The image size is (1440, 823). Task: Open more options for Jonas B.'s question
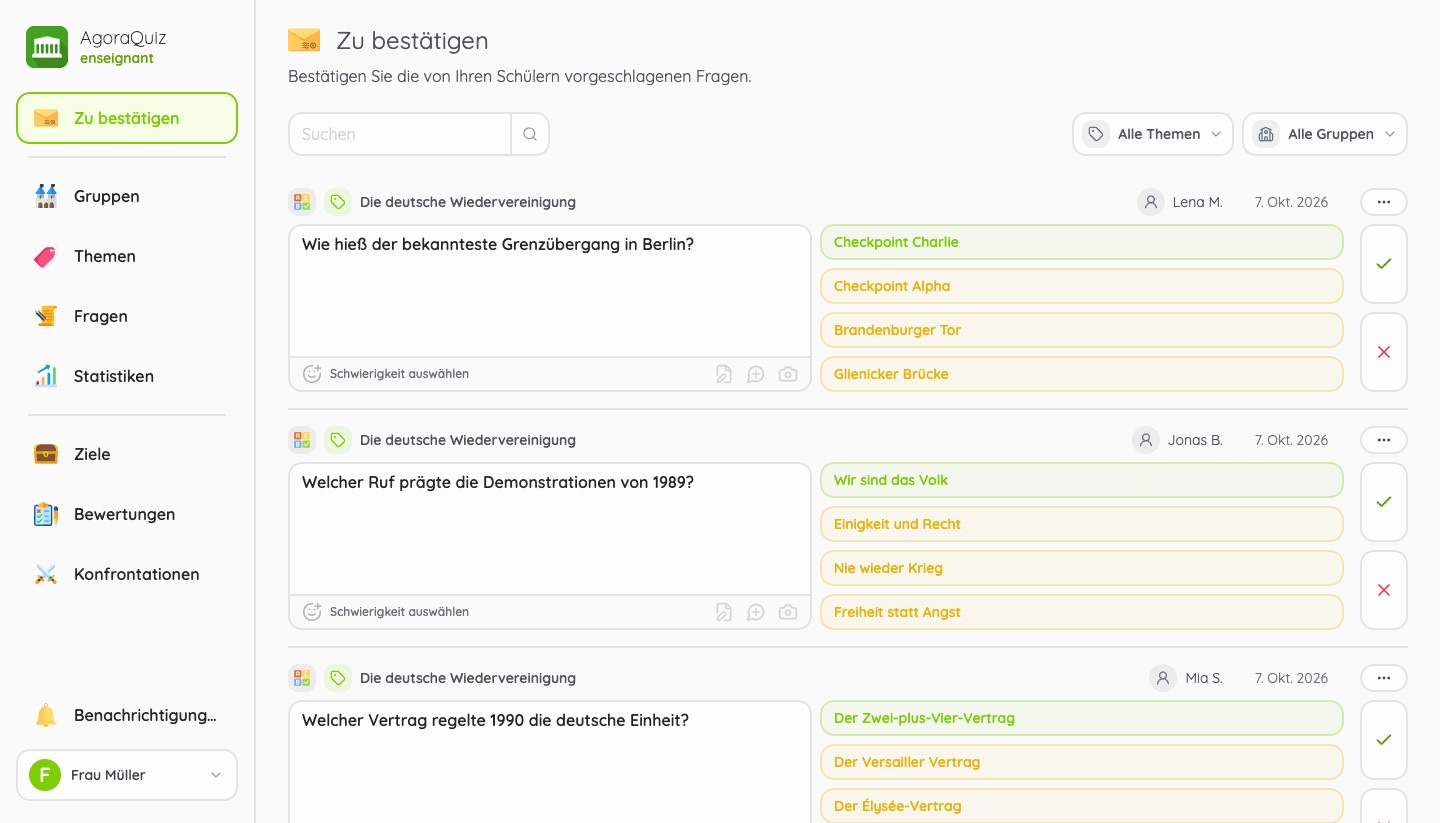(1384, 440)
